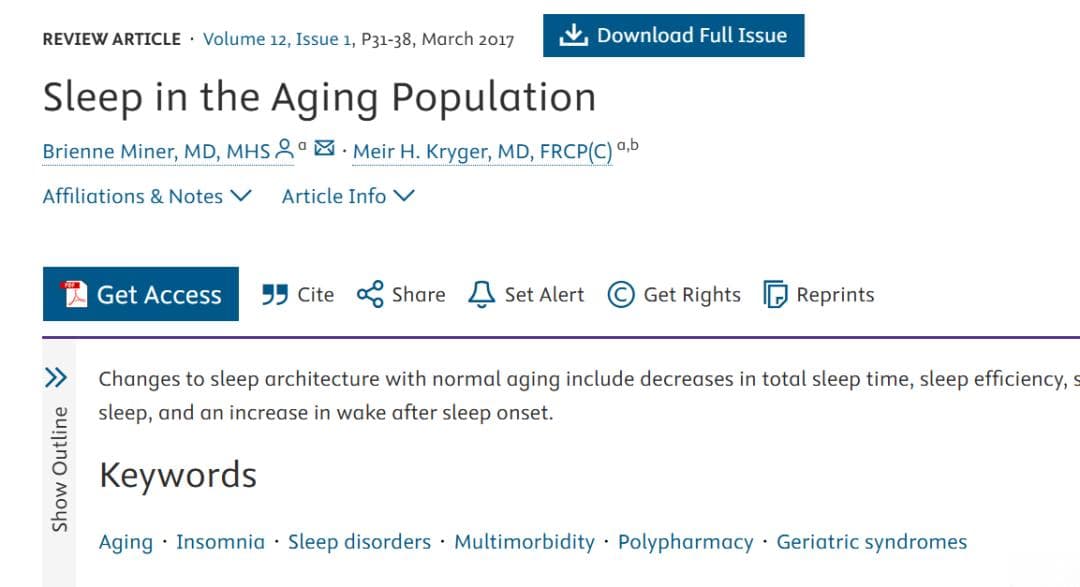Expand the outline with the double chevron

click(56, 378)
